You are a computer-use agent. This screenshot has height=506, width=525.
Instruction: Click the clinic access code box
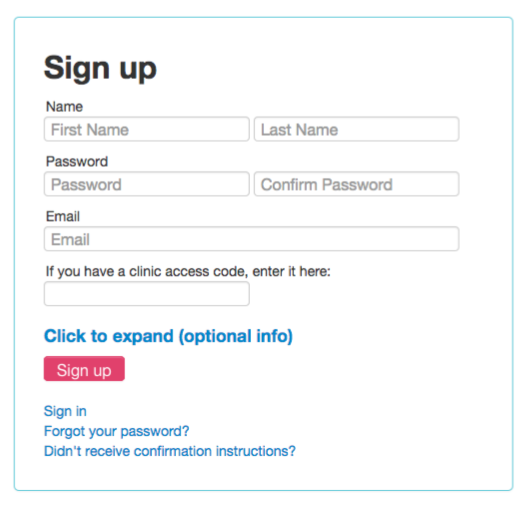coord(147,294)
